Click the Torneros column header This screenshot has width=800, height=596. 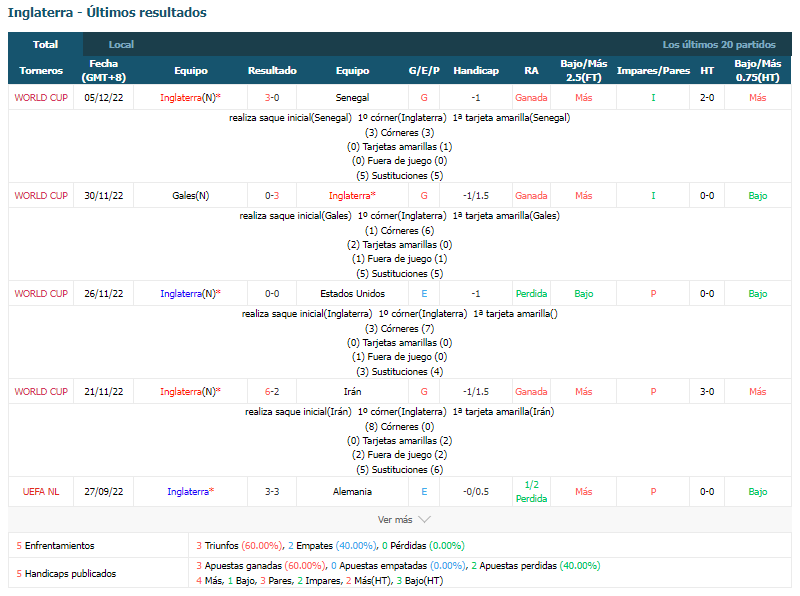click(41, 70)
